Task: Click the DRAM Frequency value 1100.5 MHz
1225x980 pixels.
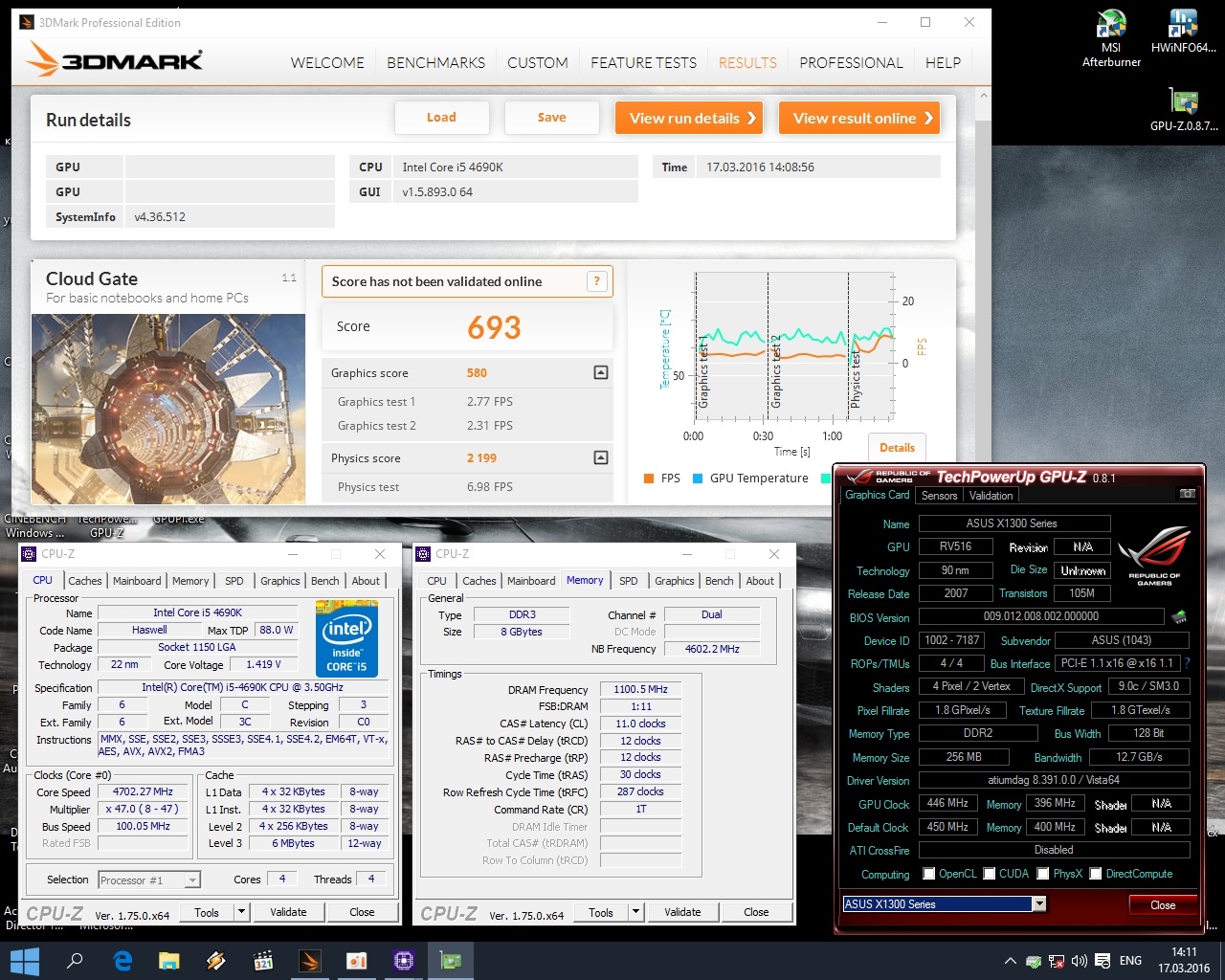Action: [640, 689]
